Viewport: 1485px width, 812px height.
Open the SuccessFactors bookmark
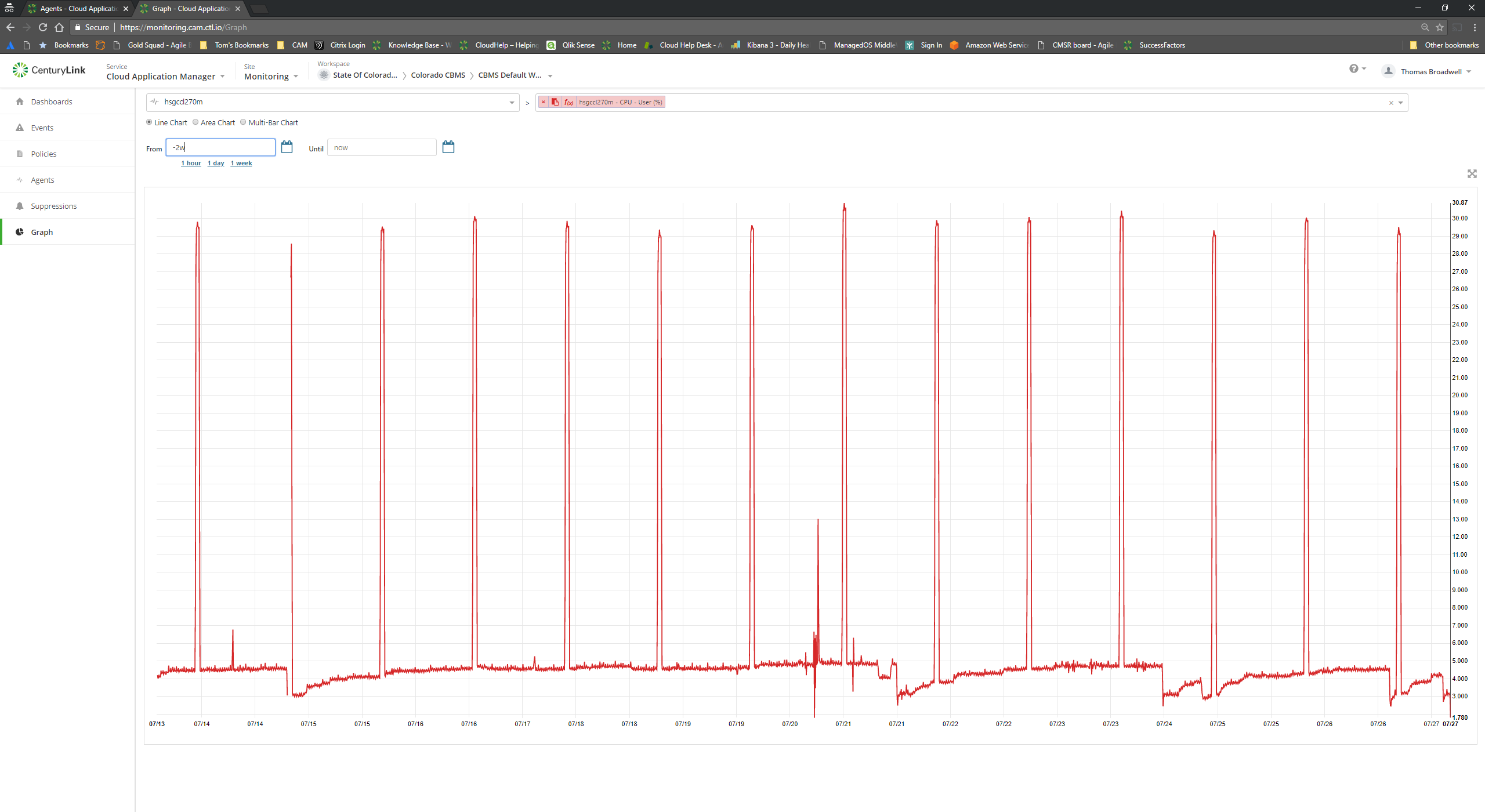click(1154, 45)
